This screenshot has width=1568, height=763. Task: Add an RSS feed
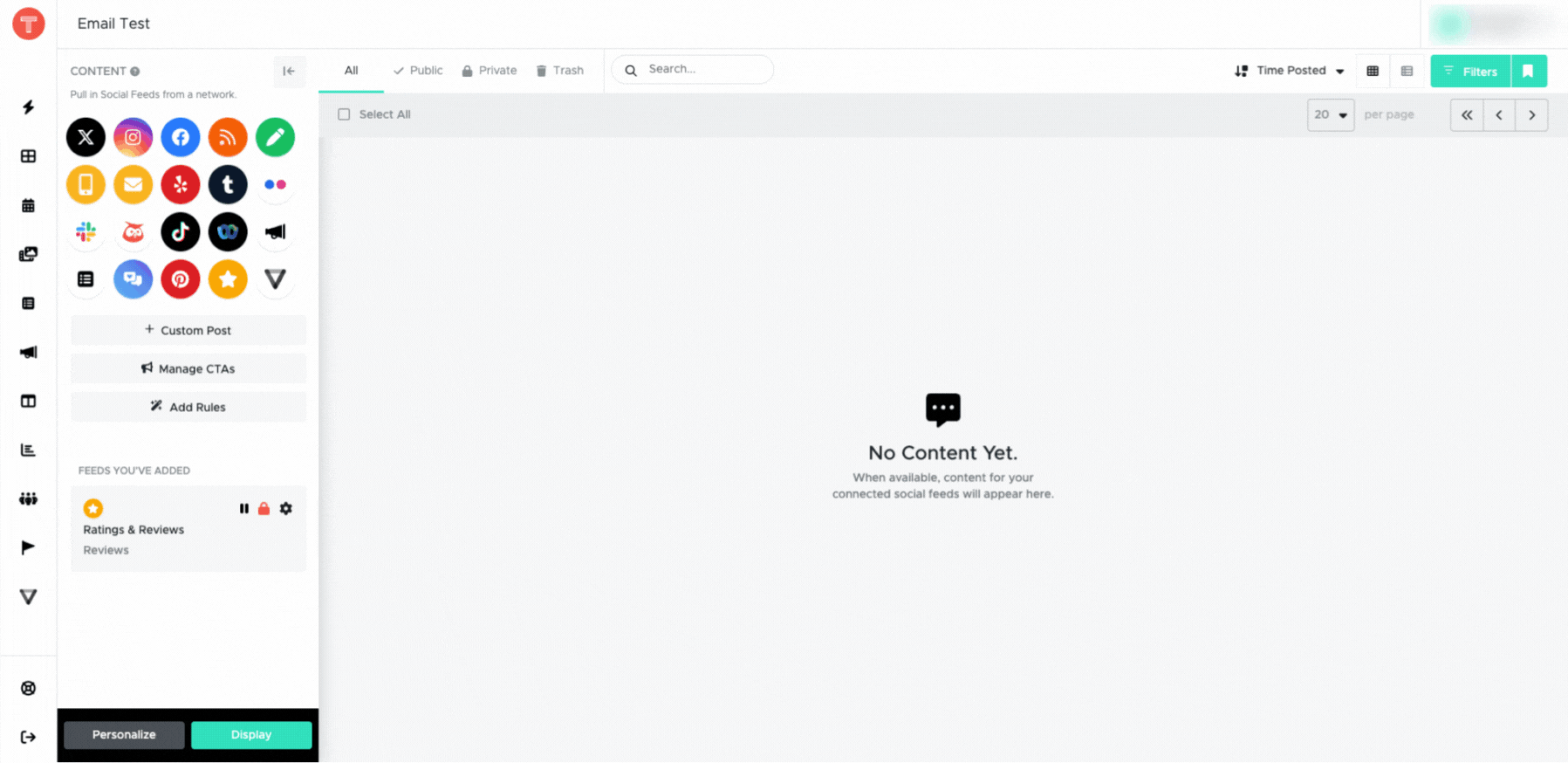pyautogui.click(x=228, y=137)
